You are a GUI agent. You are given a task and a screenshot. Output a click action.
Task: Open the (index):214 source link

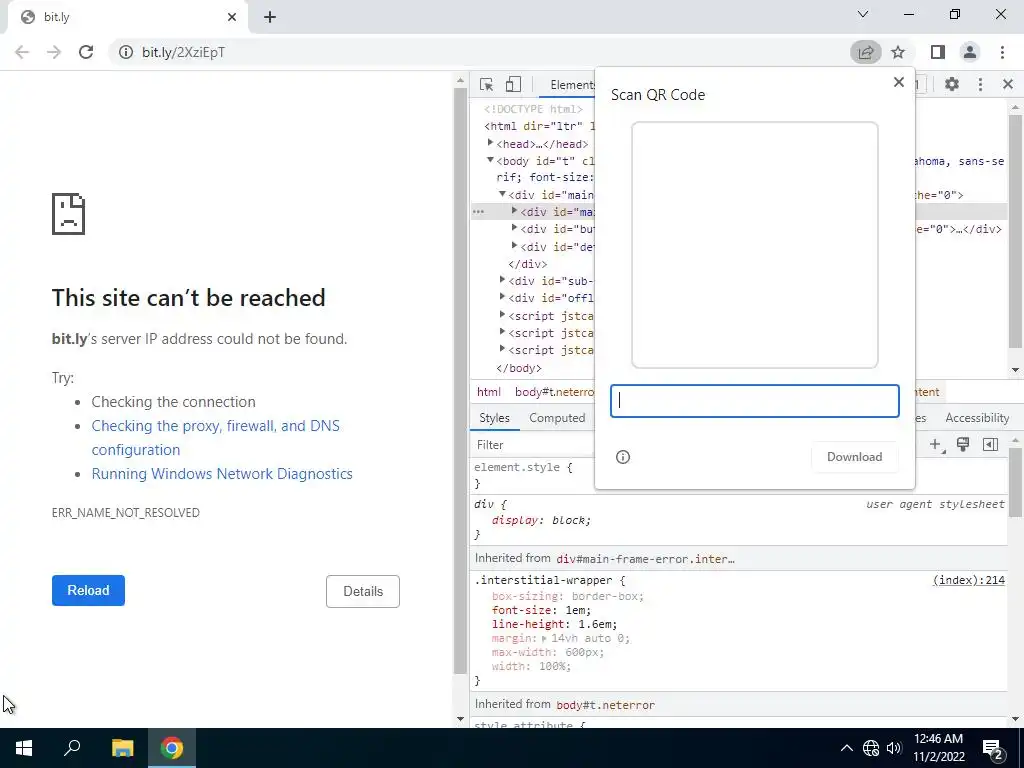click(968, 580)
